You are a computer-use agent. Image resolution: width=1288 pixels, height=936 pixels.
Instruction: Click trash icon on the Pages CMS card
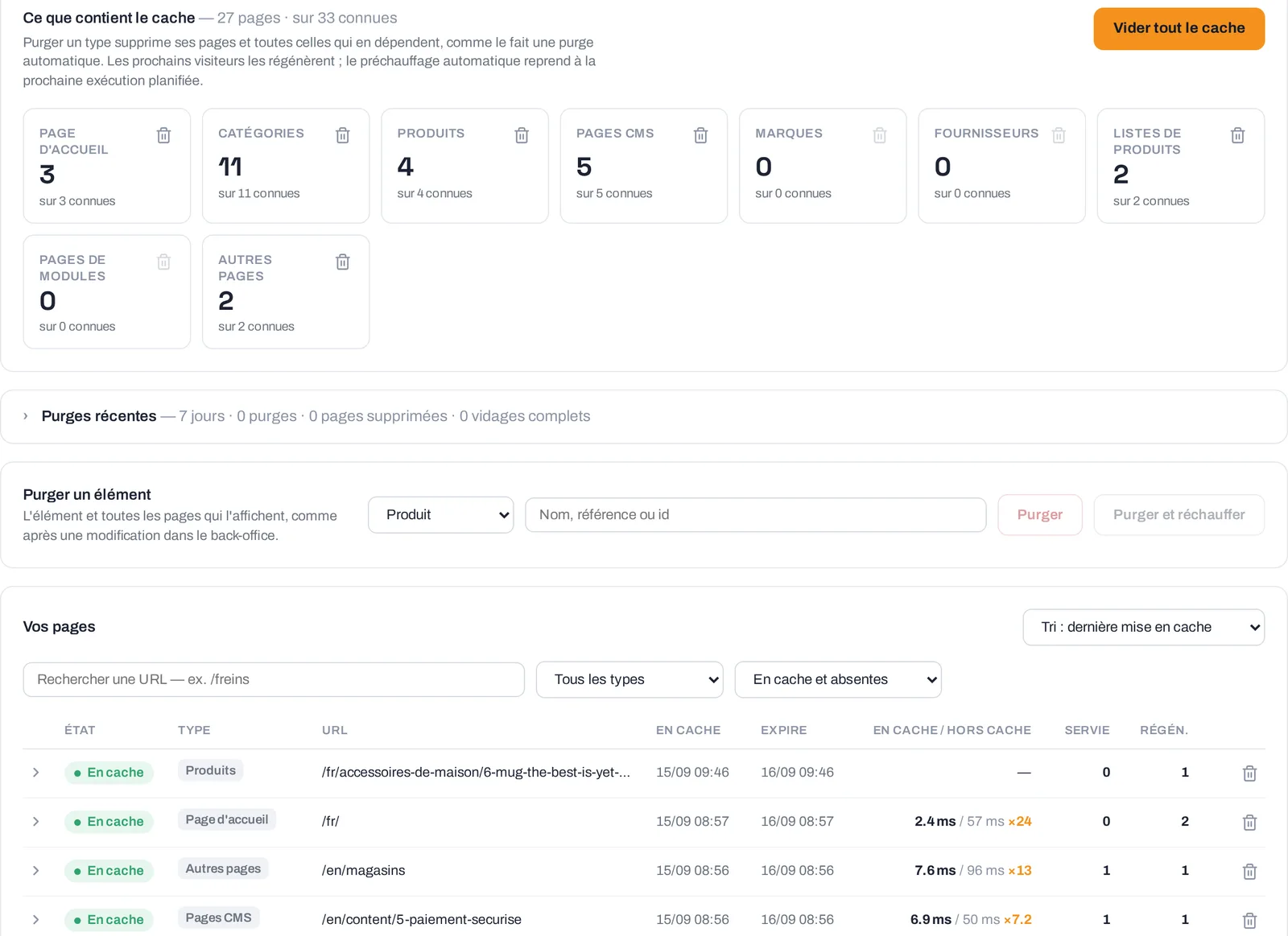pyautogui.click(x=701, y=135)
